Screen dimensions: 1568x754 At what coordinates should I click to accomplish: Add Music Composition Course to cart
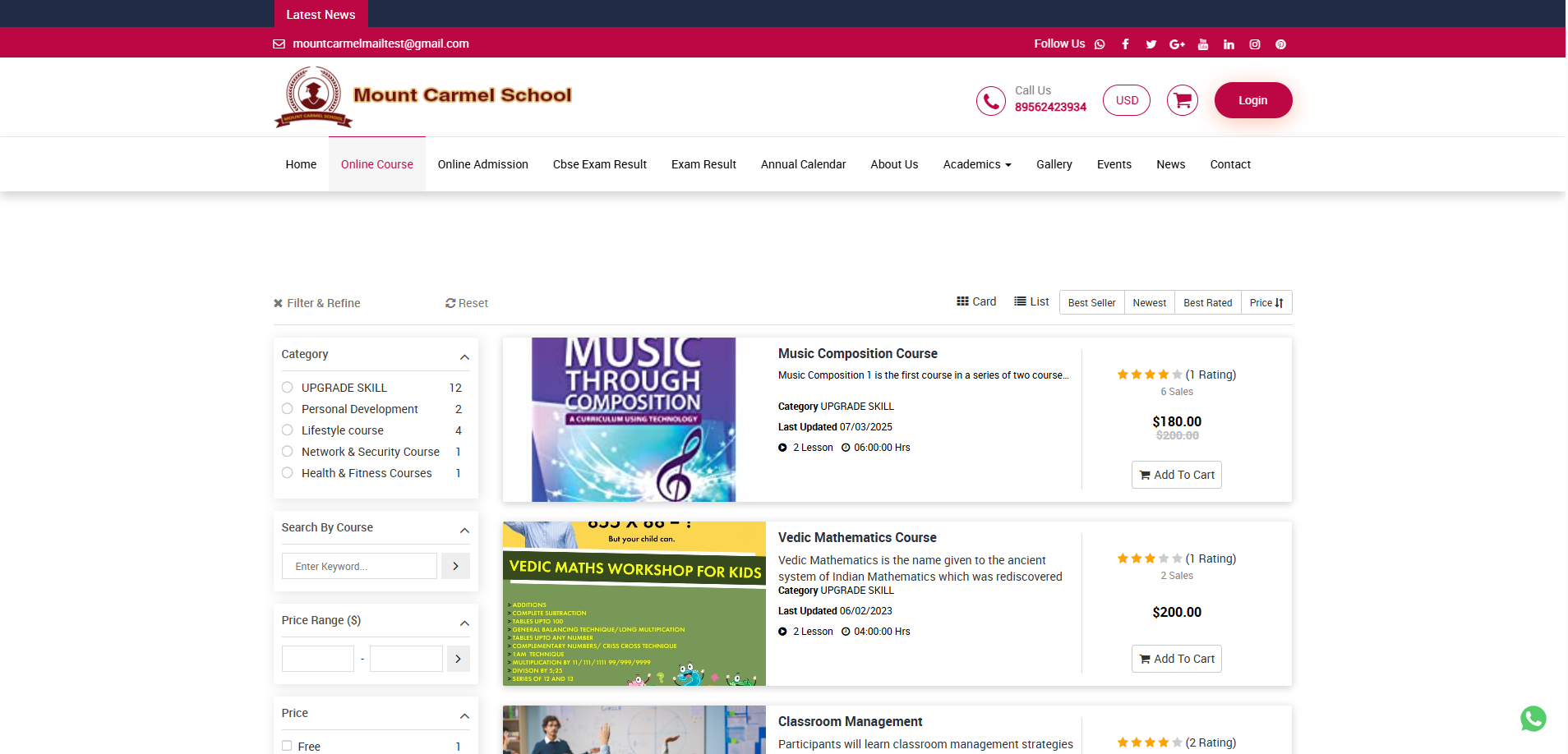pyautogui.click(x=1176, y=475)
